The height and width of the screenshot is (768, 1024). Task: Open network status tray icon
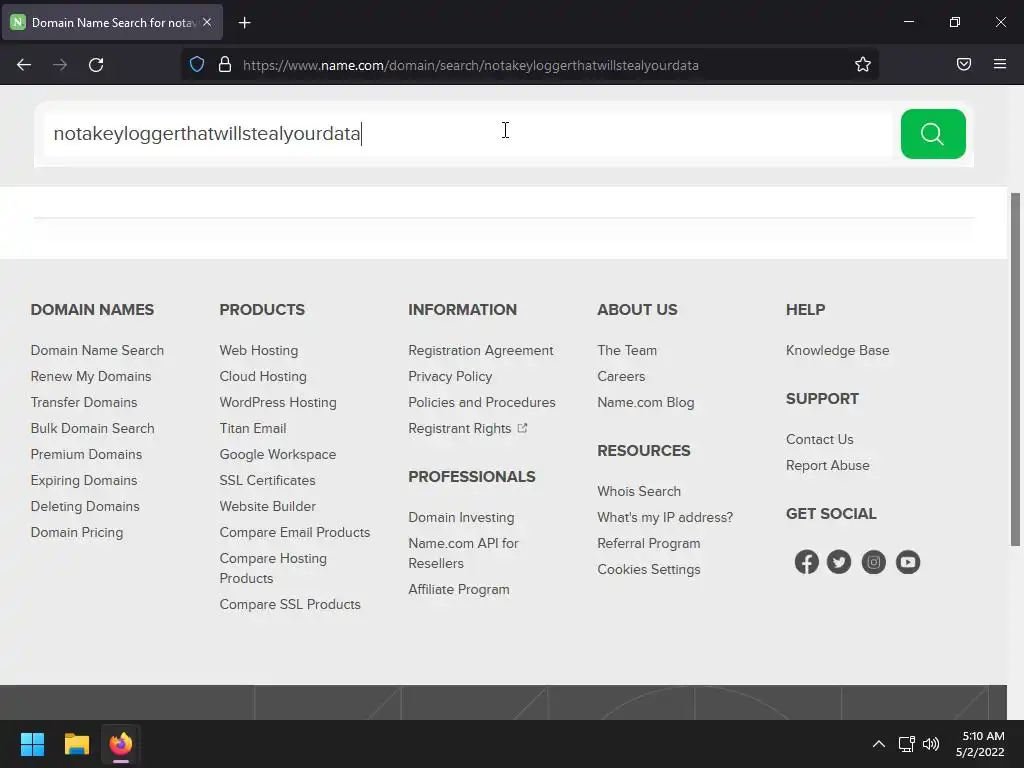pos(906,744)
